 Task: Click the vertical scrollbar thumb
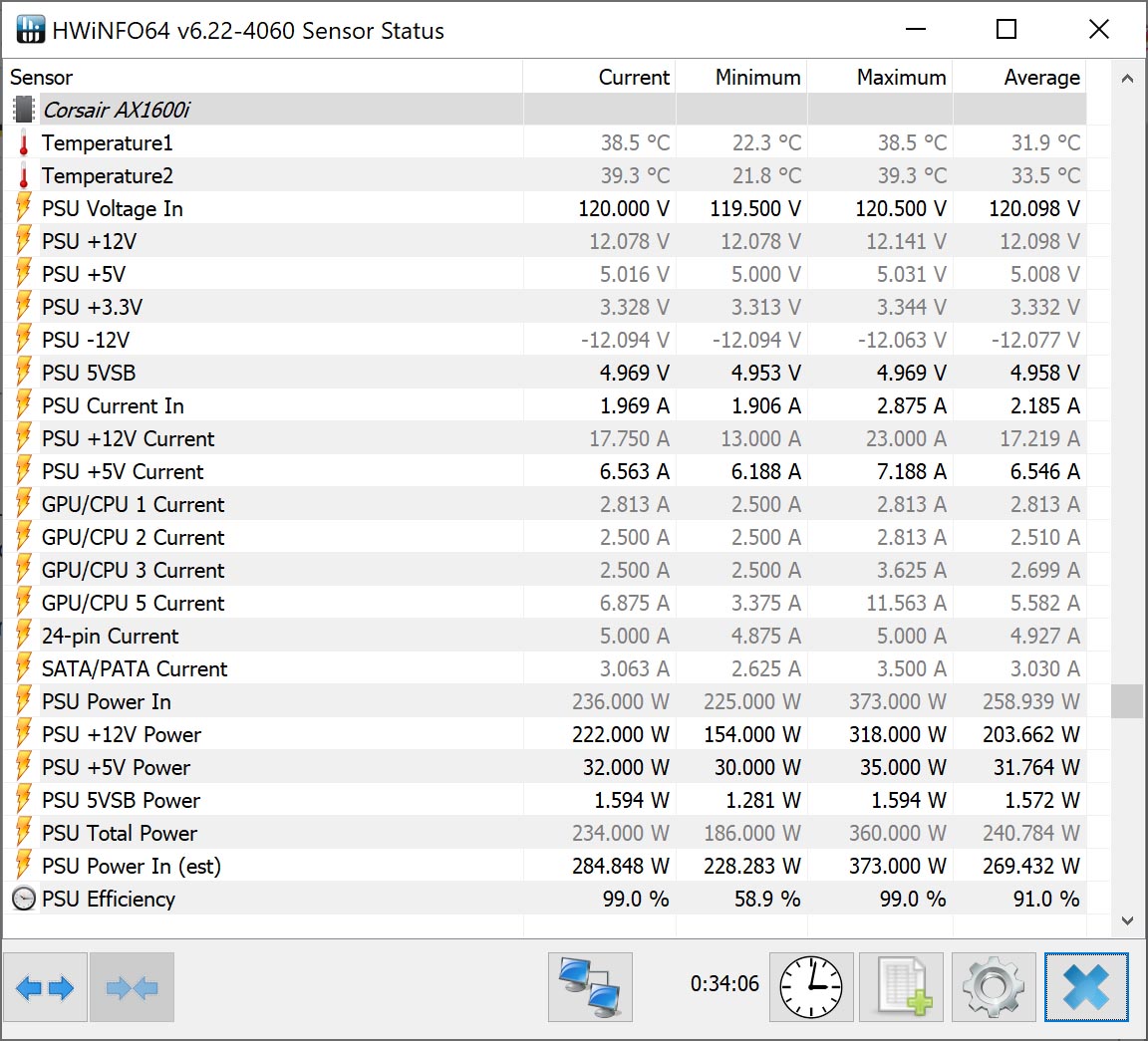[1127, 701]
